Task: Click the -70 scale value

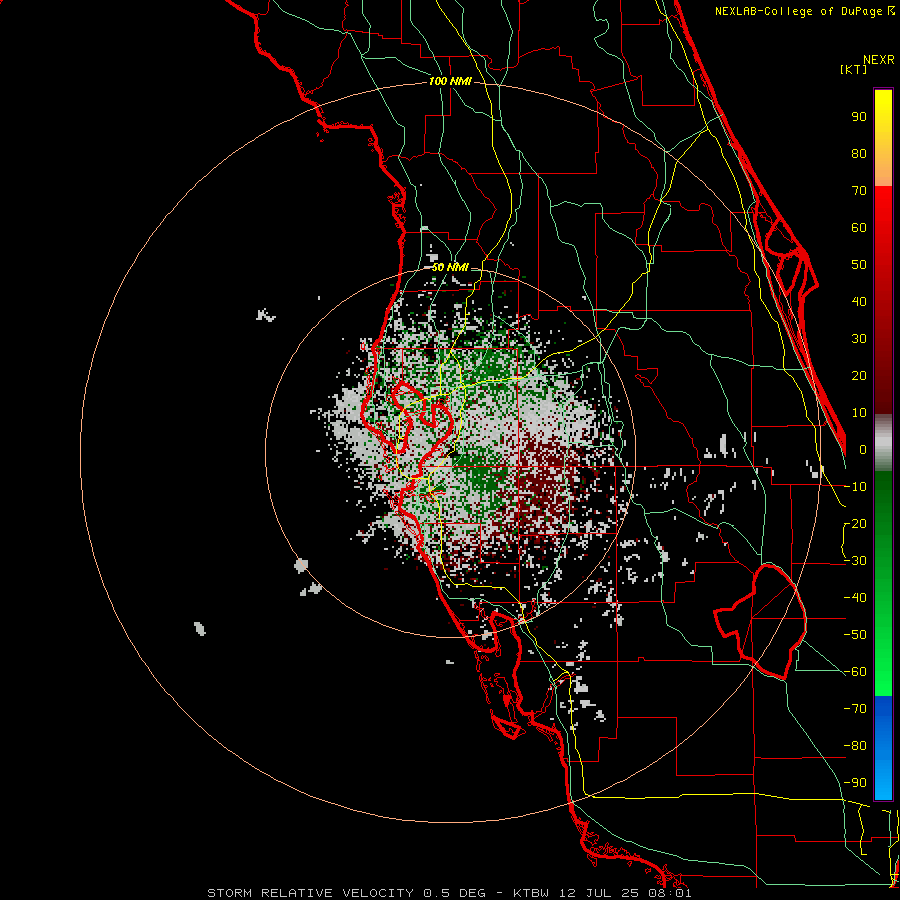Action: coord(855,709)
